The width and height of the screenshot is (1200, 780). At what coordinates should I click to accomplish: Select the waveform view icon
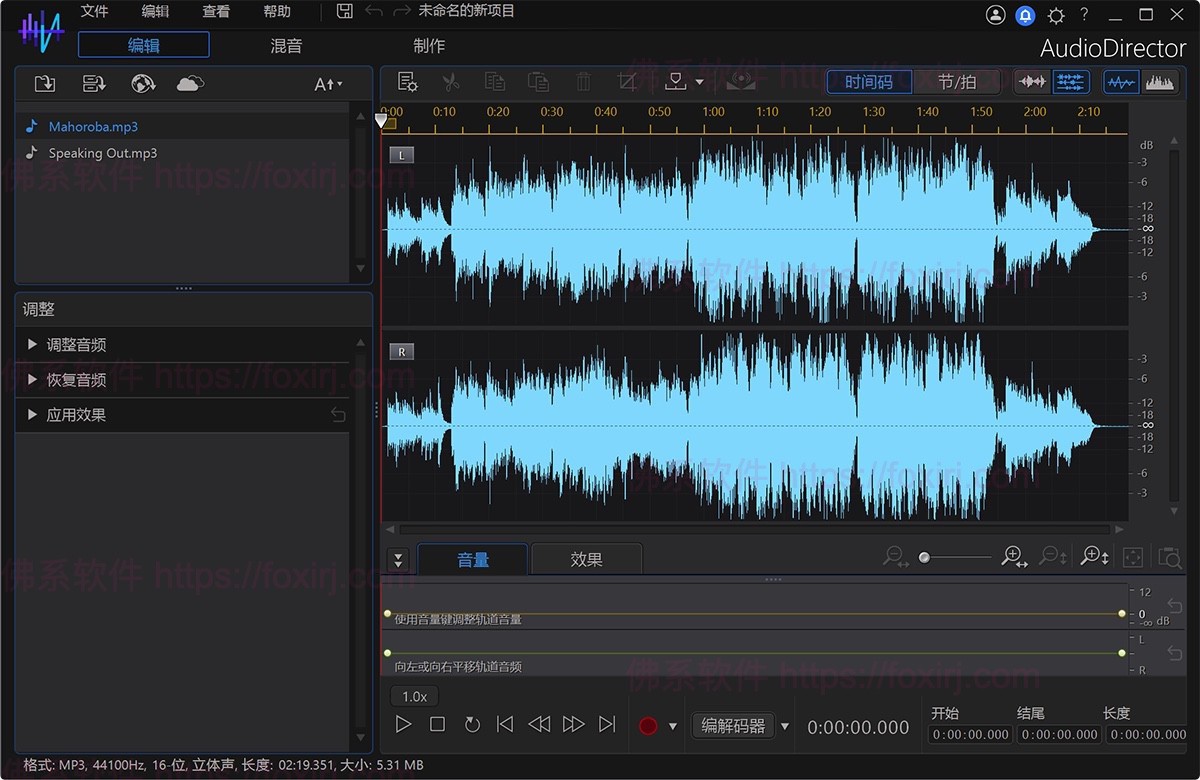pos(1120,82)
